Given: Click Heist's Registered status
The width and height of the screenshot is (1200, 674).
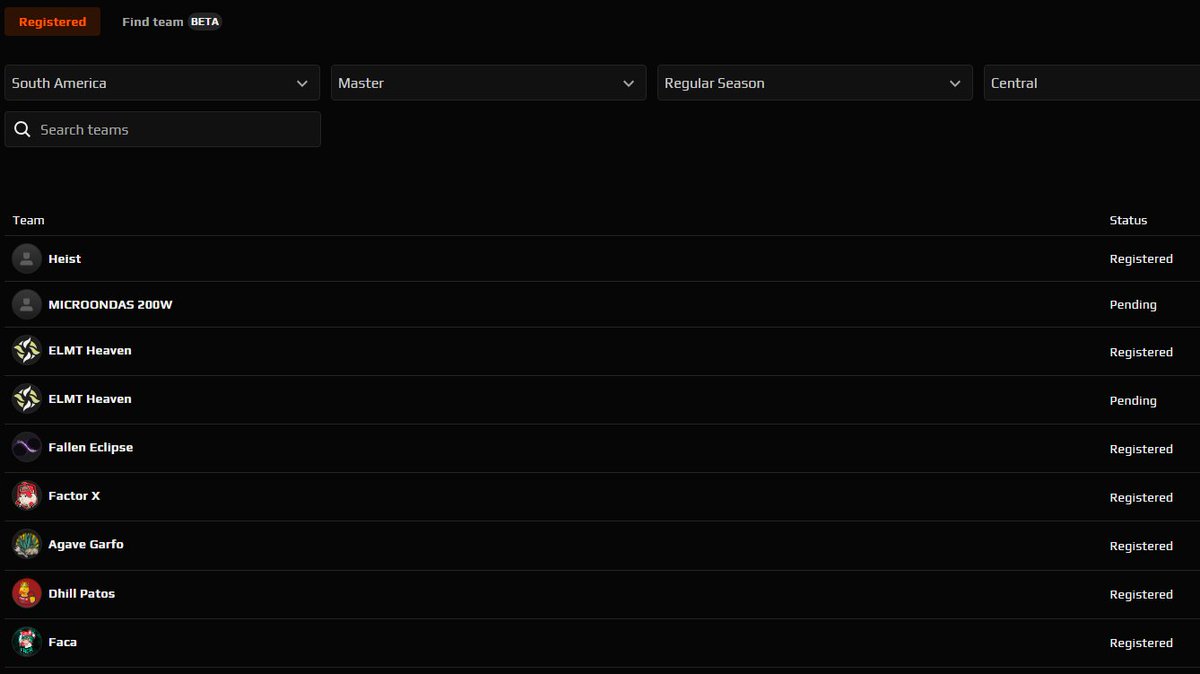Looking at the screenshot, I should (1141, 259).
